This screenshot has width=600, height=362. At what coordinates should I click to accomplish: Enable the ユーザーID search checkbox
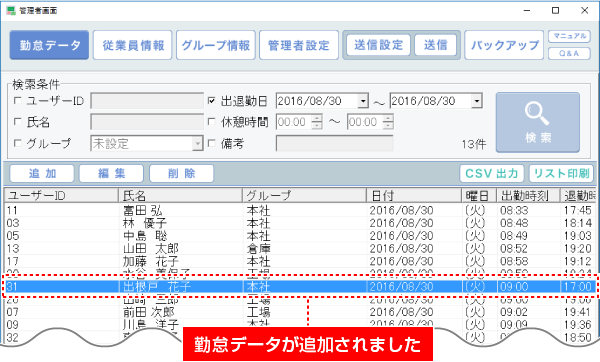pos(18,101)
